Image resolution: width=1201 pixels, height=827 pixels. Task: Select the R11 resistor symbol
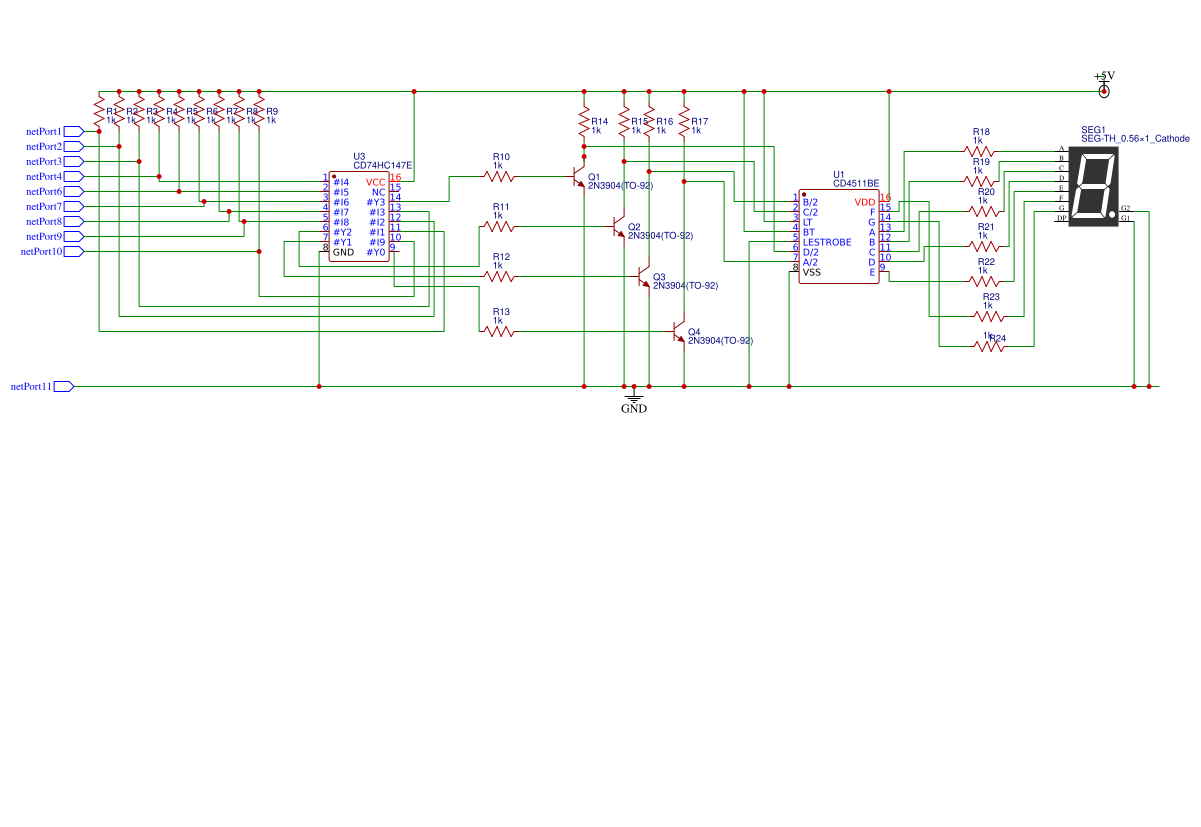tap(499, 226)
